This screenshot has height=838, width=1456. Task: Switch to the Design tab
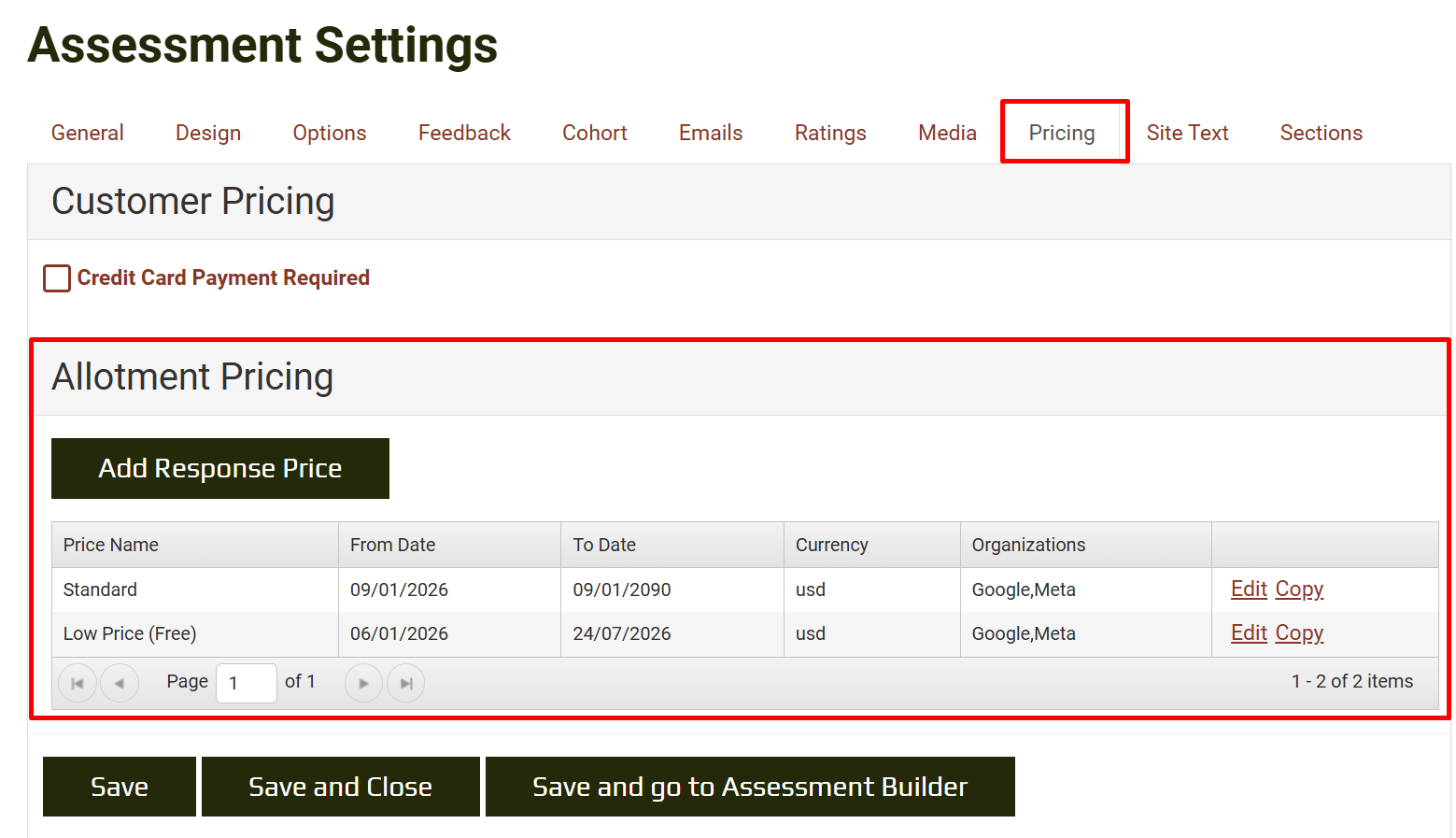[x=208, y=133]
